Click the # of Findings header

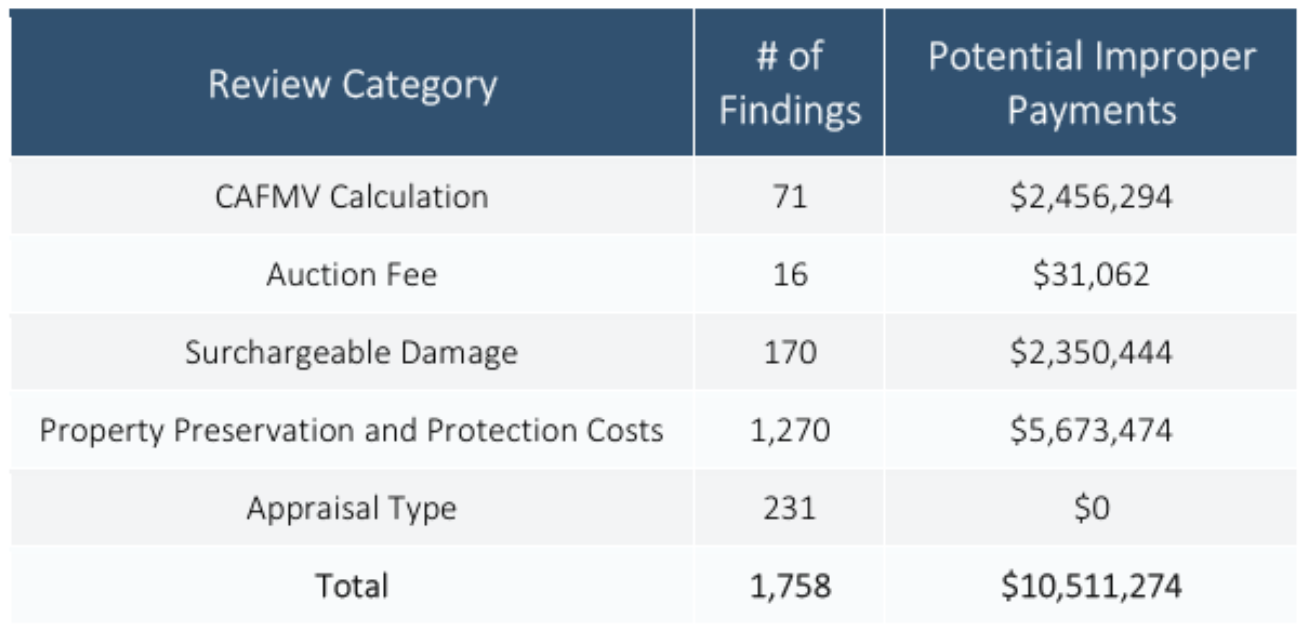(790, 83)
